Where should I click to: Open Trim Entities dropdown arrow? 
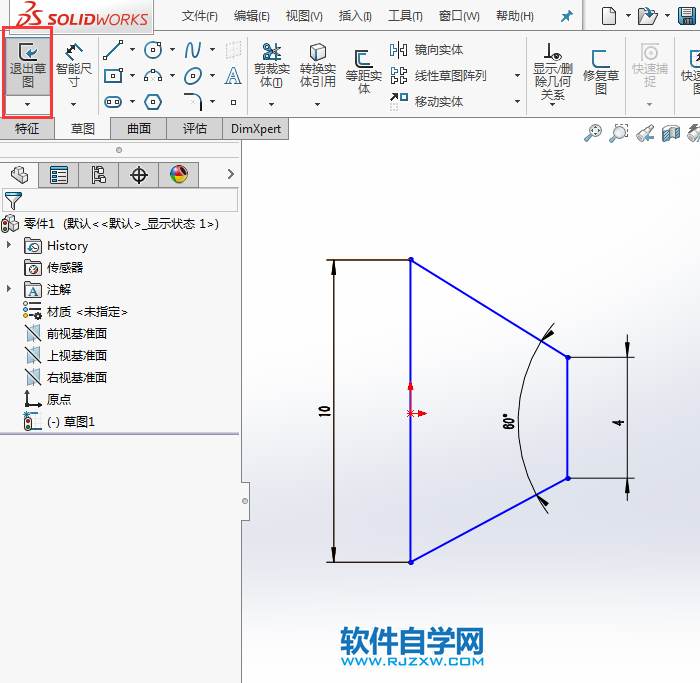point(271,104)
